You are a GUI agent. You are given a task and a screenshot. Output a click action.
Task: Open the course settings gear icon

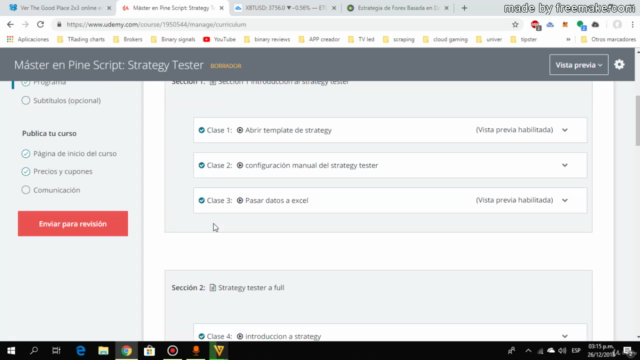[x=619, y=64]
